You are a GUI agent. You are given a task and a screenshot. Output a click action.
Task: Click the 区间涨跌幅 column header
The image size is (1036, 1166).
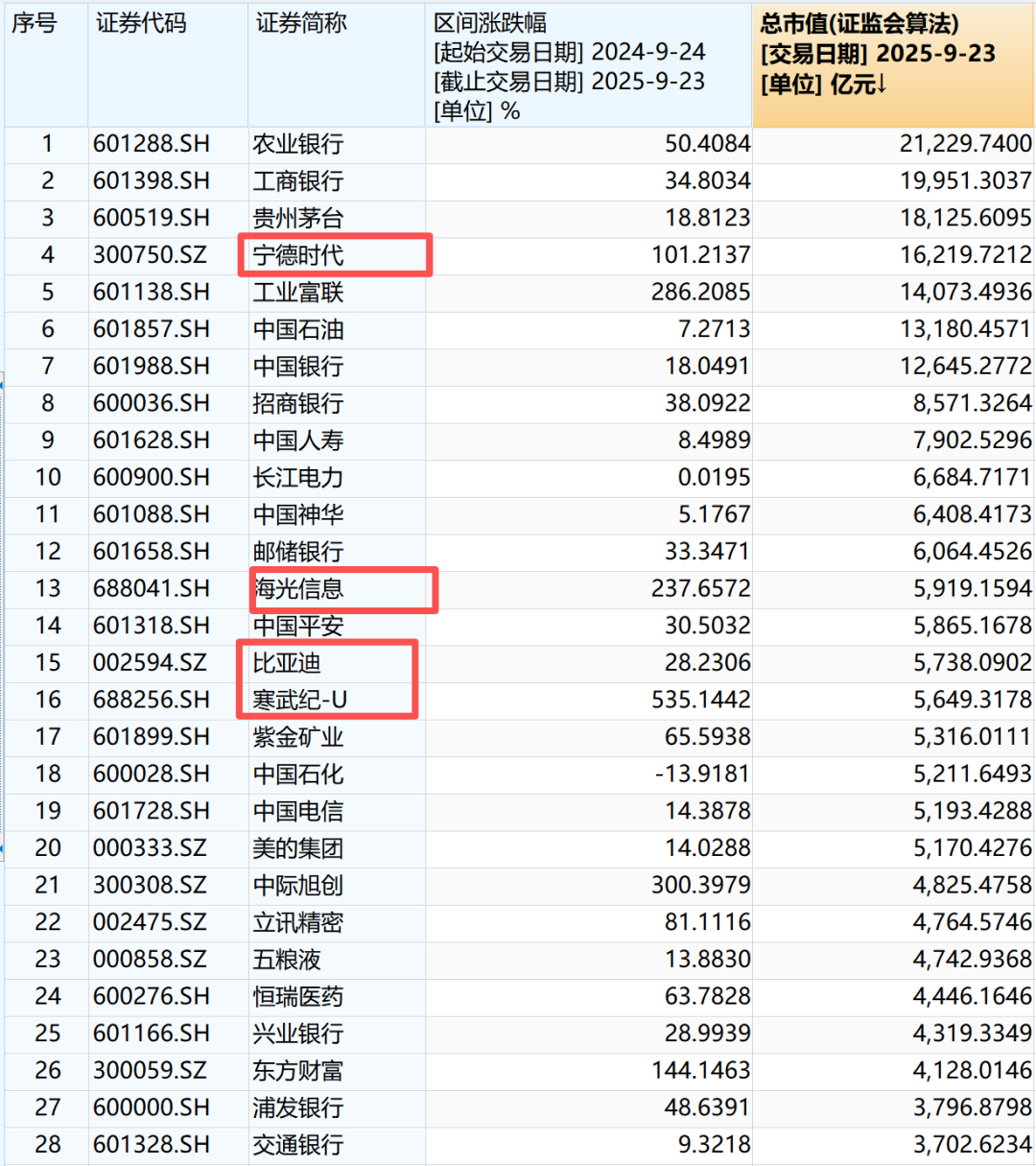click(589, 65)
